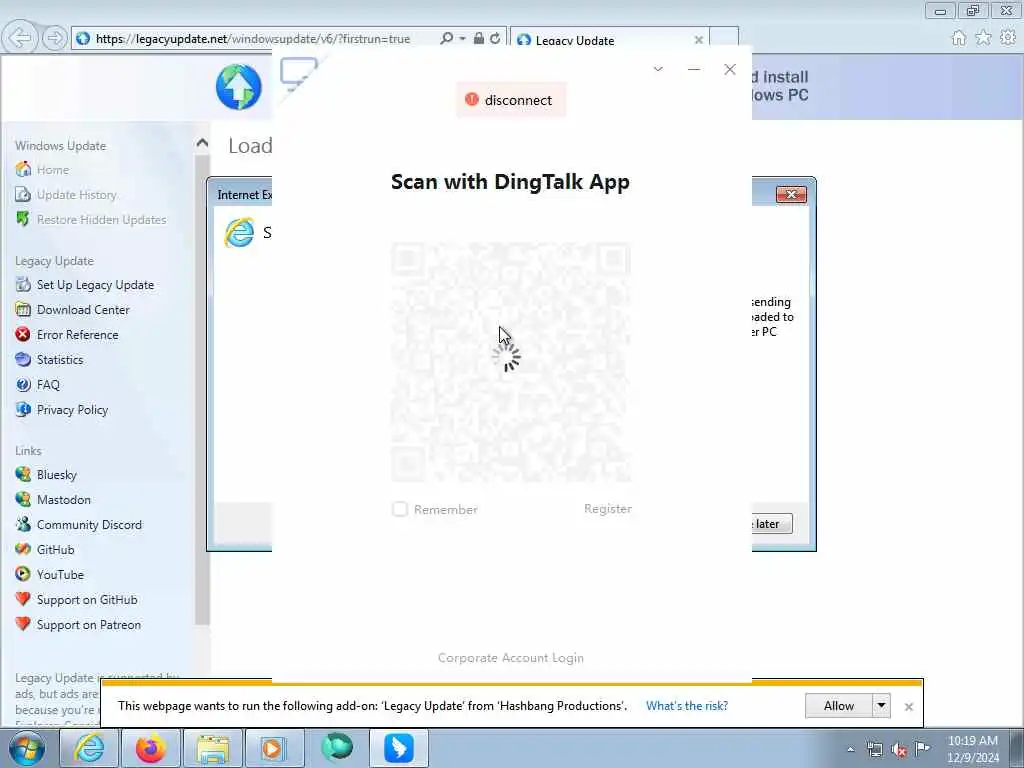The width and height of the screenshot is (1024, 768).
Task: Open Windows Explorer folder on taskbar
Action: click(213, 748)
